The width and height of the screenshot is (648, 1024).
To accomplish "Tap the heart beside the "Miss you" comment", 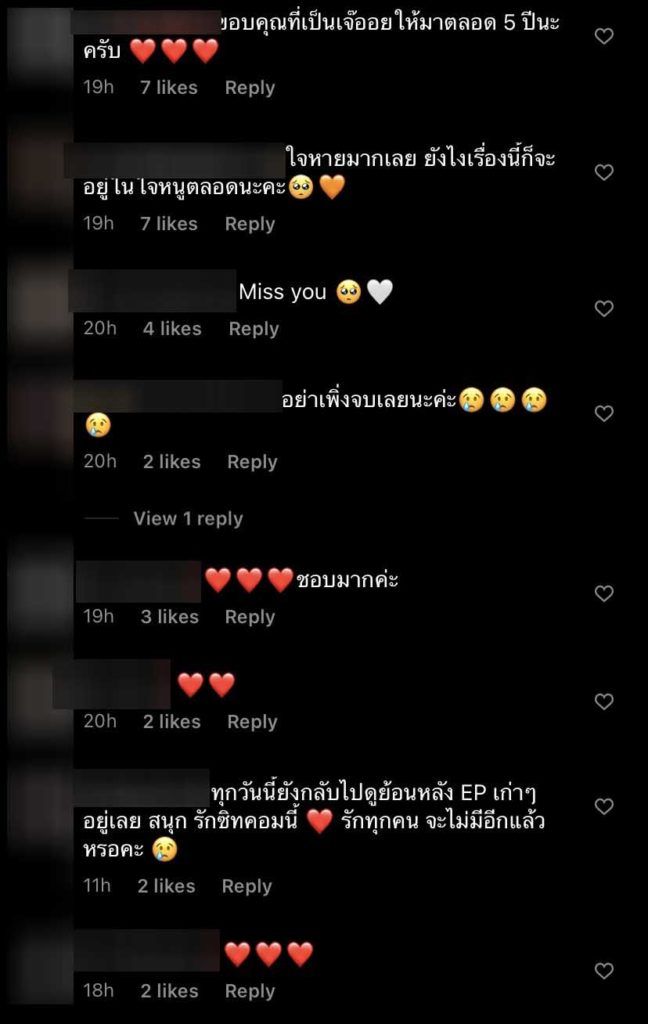I will pos(604,308).
